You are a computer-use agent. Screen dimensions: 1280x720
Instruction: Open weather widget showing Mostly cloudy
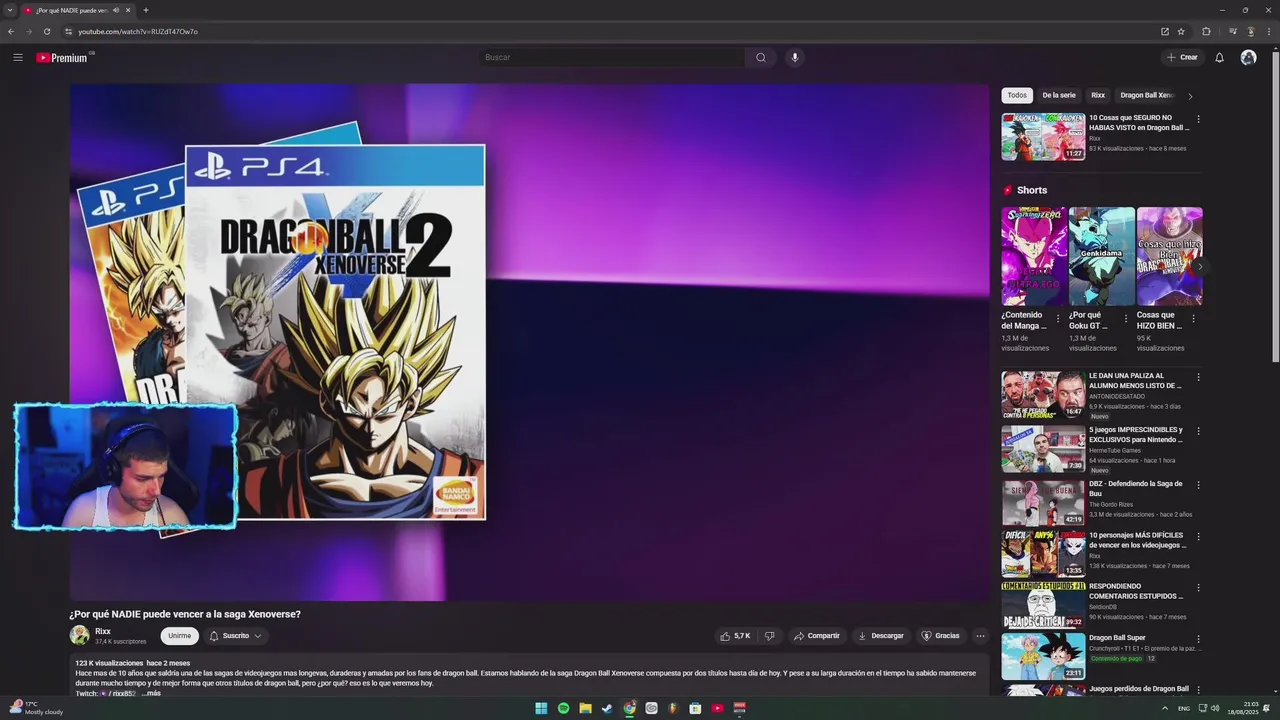coord(36,708)
